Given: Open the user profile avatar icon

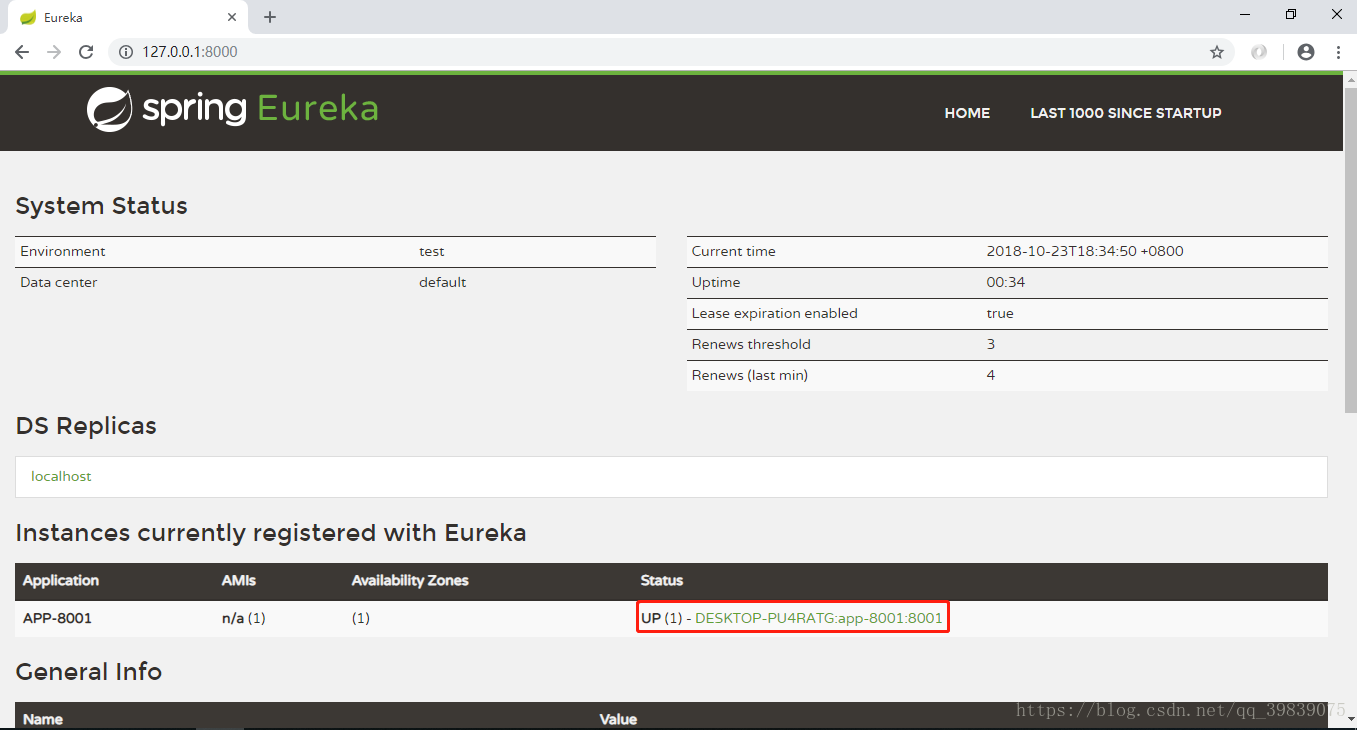Looking at the screenshot, I should [x=1306, y=52].
